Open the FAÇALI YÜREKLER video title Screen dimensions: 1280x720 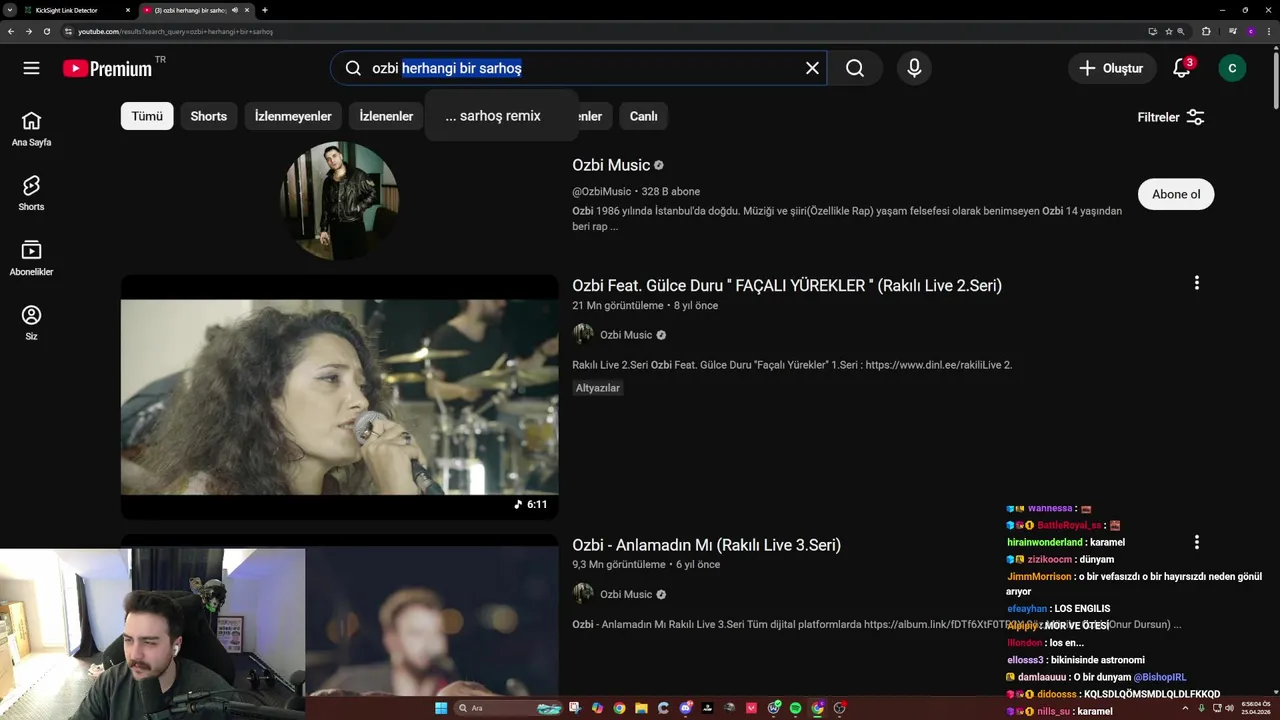pos(787,286)
